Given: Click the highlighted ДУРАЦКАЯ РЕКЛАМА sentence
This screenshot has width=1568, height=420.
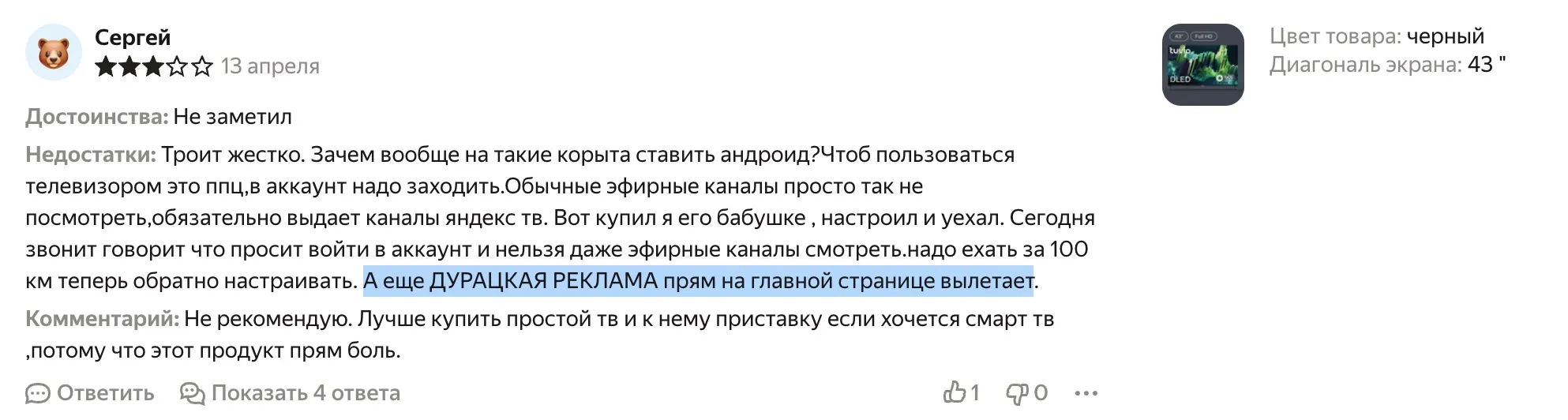Looking at the screenshot, I should (x=698, y=281).
